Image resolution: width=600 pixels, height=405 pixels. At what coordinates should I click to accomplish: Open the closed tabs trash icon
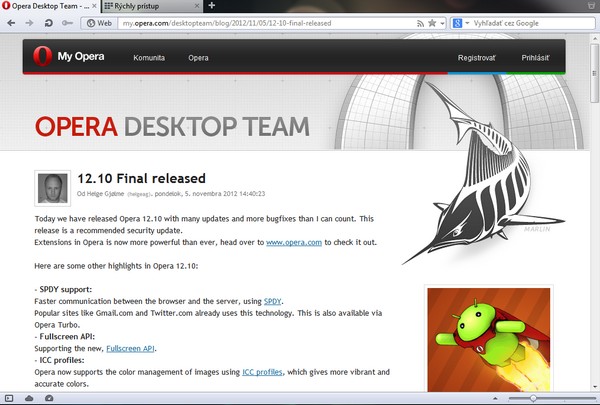click(592, 6)
